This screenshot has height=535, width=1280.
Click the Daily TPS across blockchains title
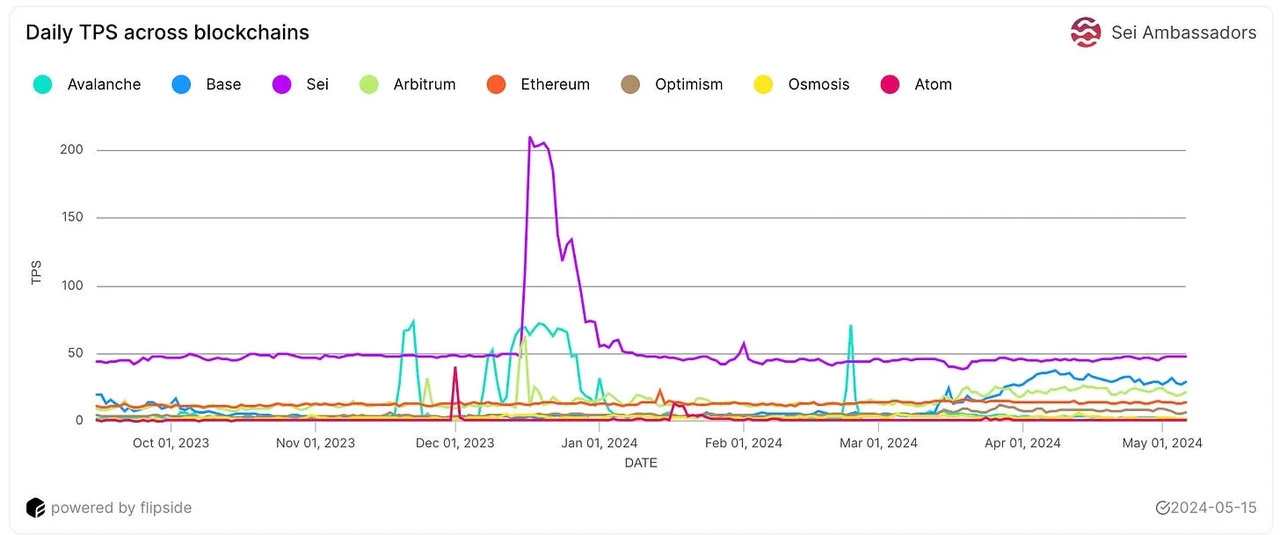(167, 32)
